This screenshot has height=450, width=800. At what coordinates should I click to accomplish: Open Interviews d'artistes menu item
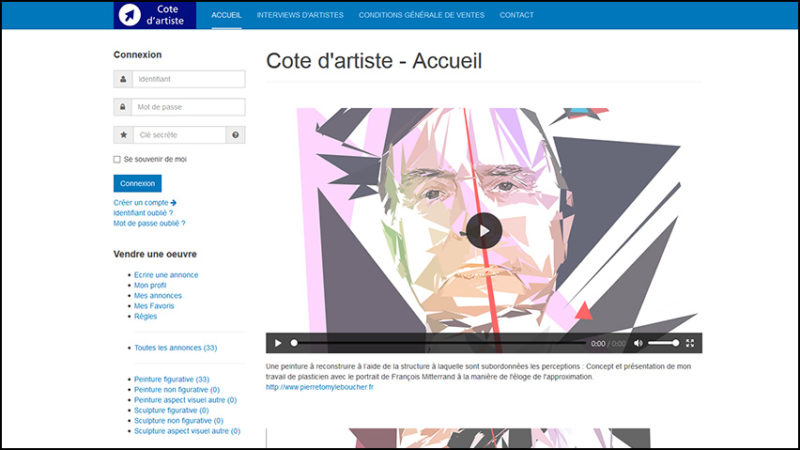pos(300,15)
